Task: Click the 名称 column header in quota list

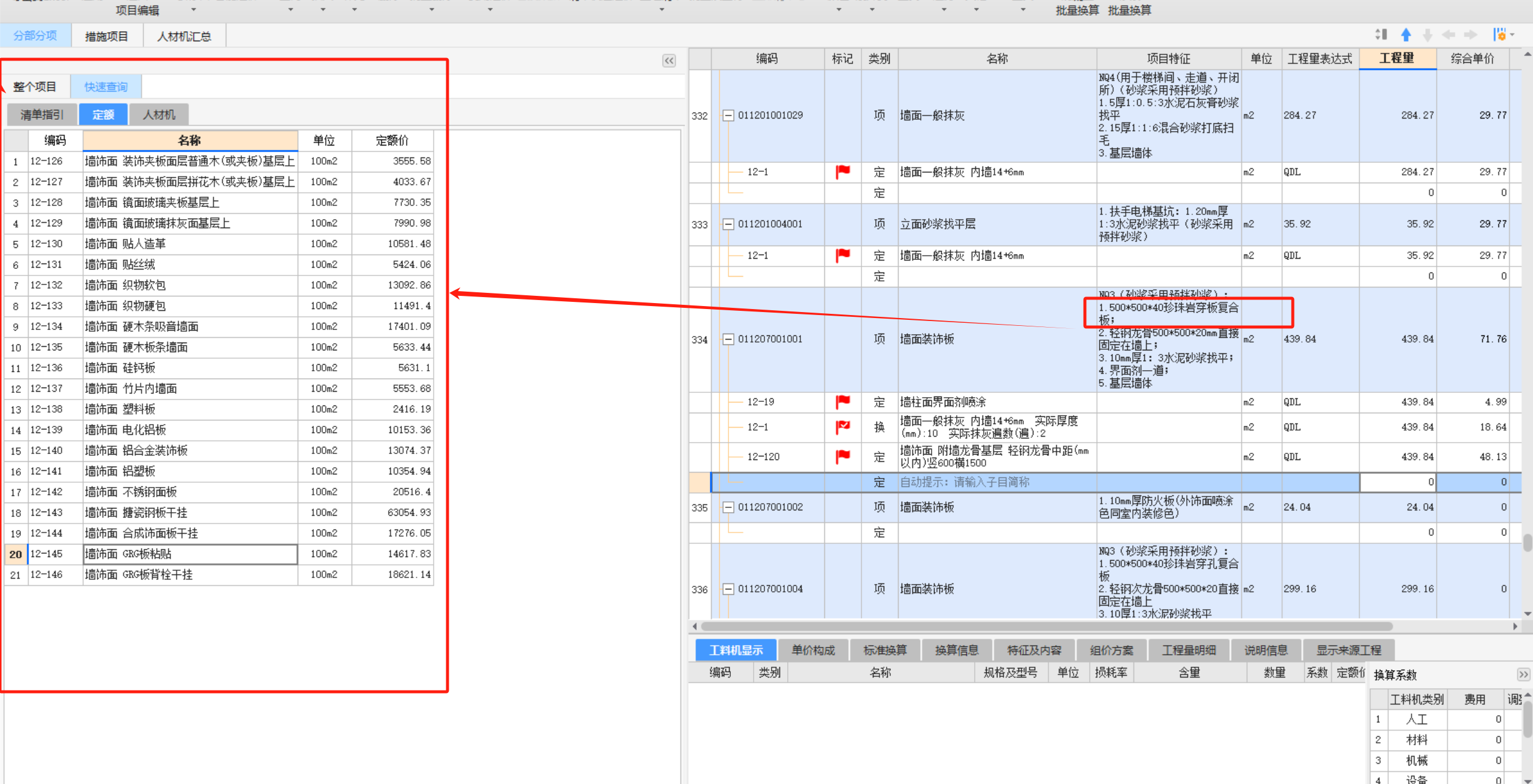Action: click(x=189, y=140)
